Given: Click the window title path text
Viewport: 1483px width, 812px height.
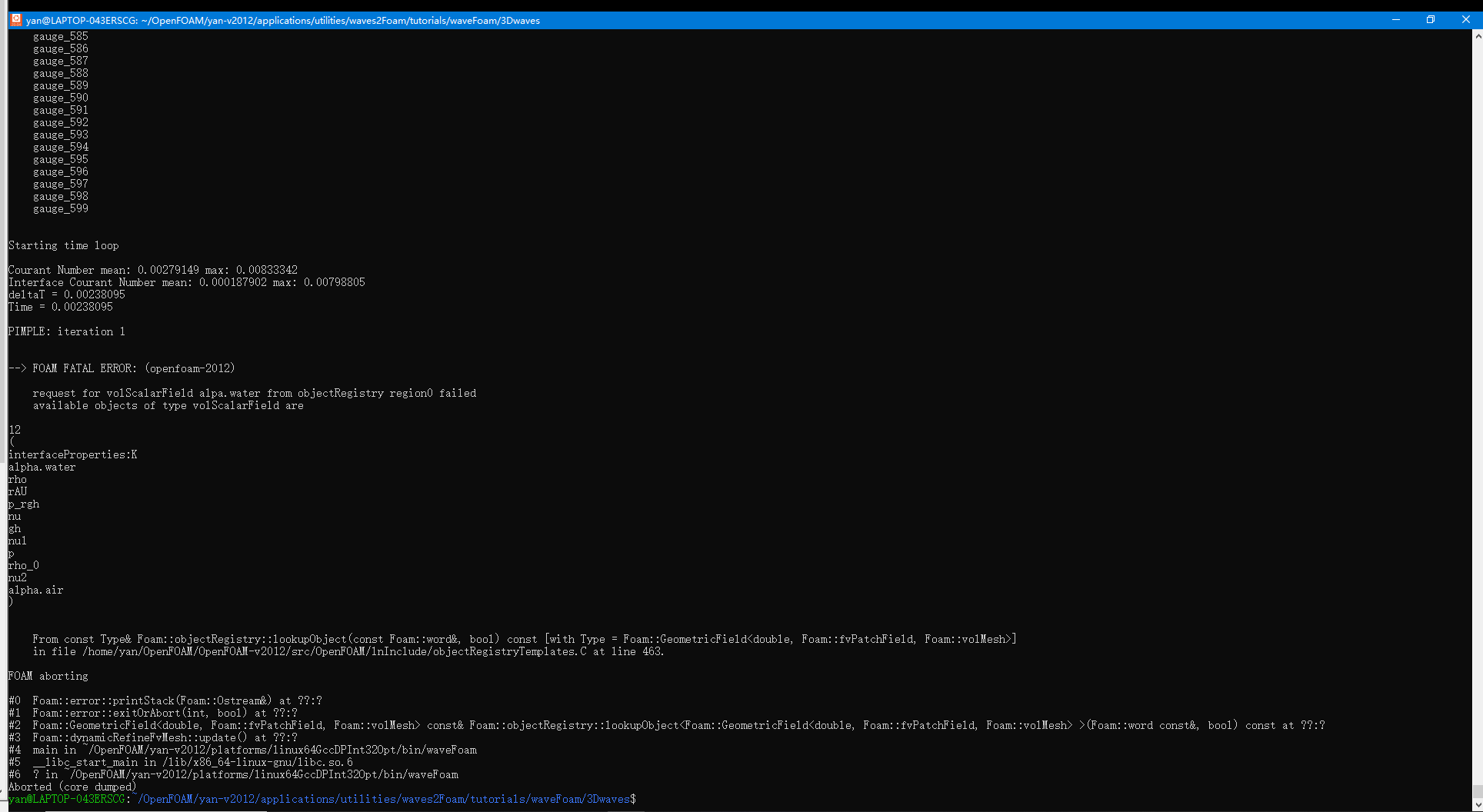Looking at the screenshot, I should 283,21.
